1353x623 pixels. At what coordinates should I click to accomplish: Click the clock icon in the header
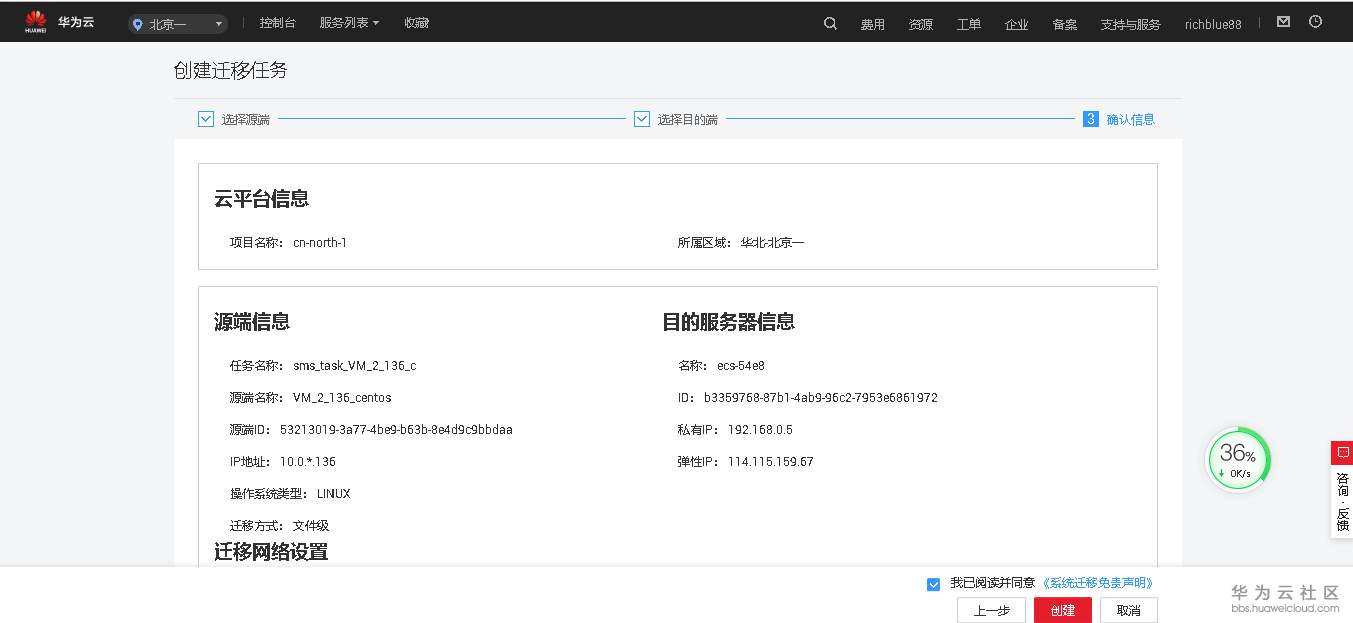point(1315,22)
